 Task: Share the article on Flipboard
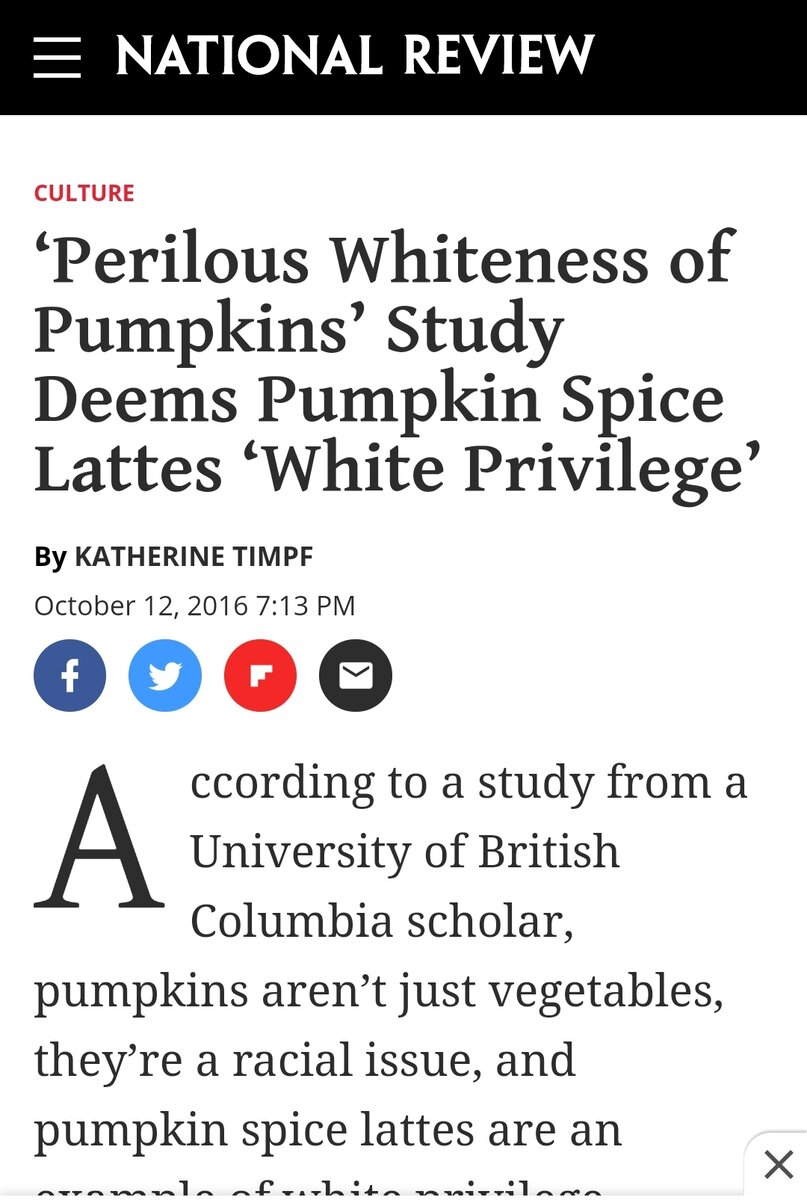click(x=260, y=676)
